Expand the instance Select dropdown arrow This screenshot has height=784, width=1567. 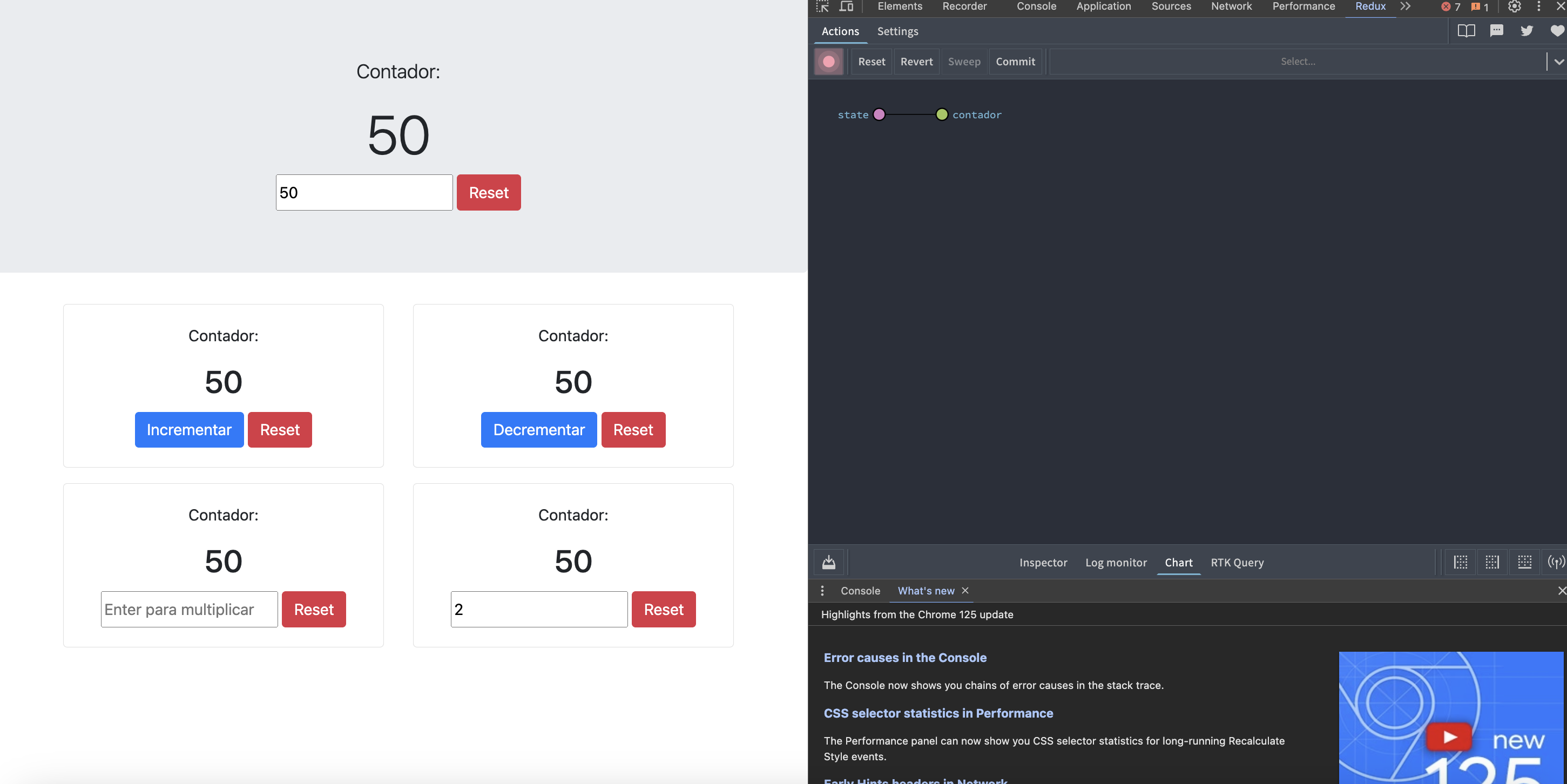1558,62
